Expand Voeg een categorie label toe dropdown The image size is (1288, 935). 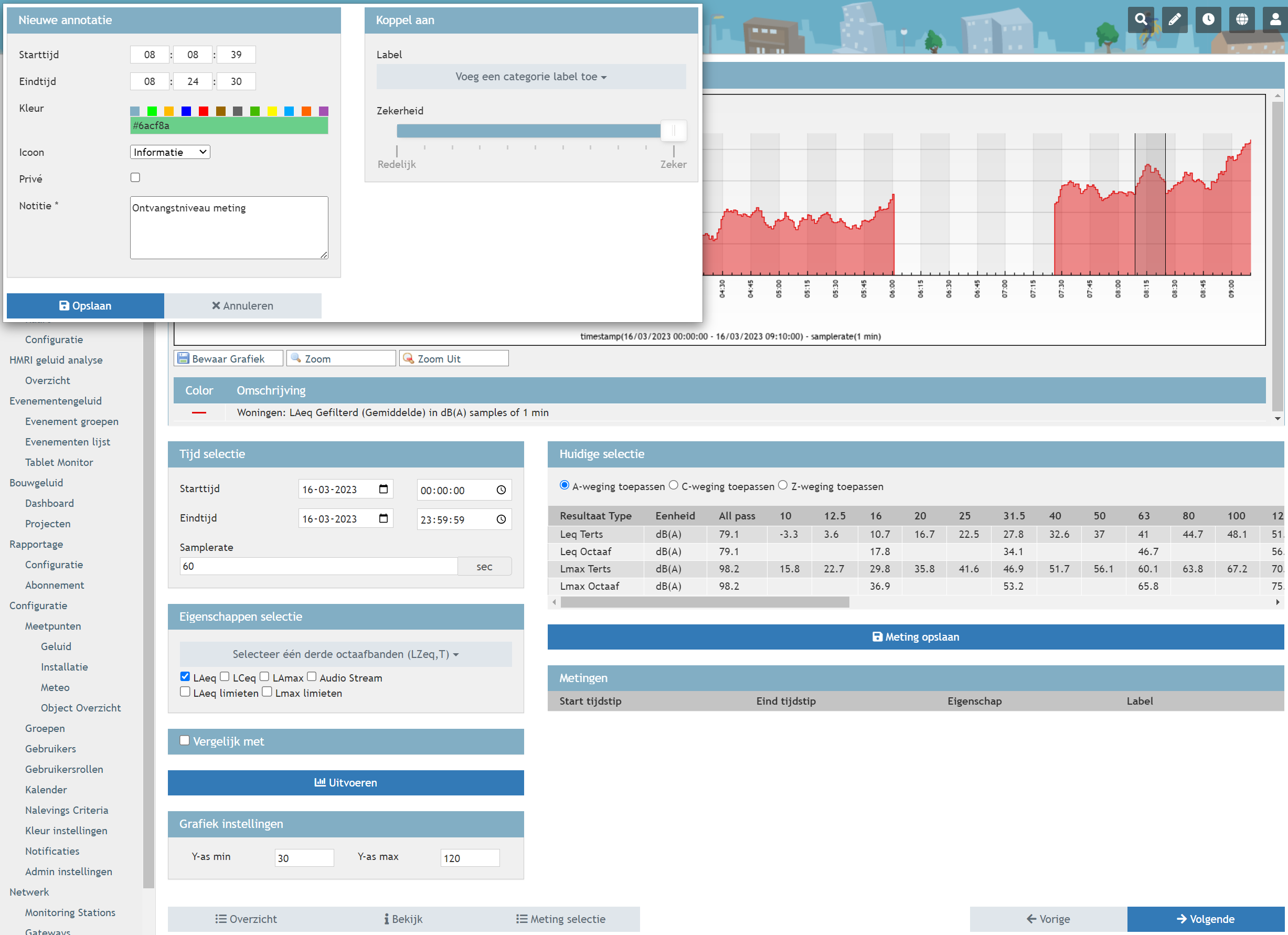[x=530, y=77]
